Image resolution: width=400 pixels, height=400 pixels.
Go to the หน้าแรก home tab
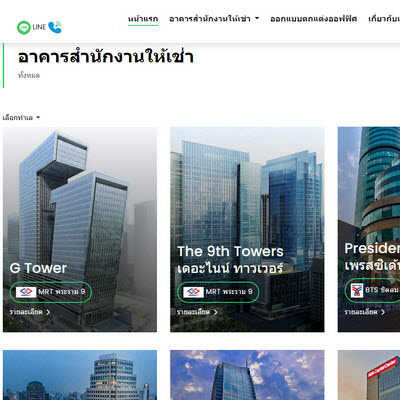143,19
